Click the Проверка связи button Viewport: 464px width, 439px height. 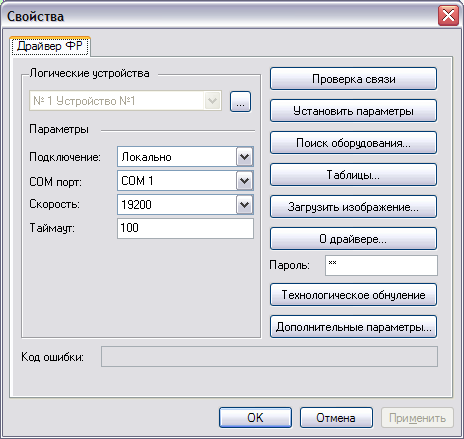353,79
